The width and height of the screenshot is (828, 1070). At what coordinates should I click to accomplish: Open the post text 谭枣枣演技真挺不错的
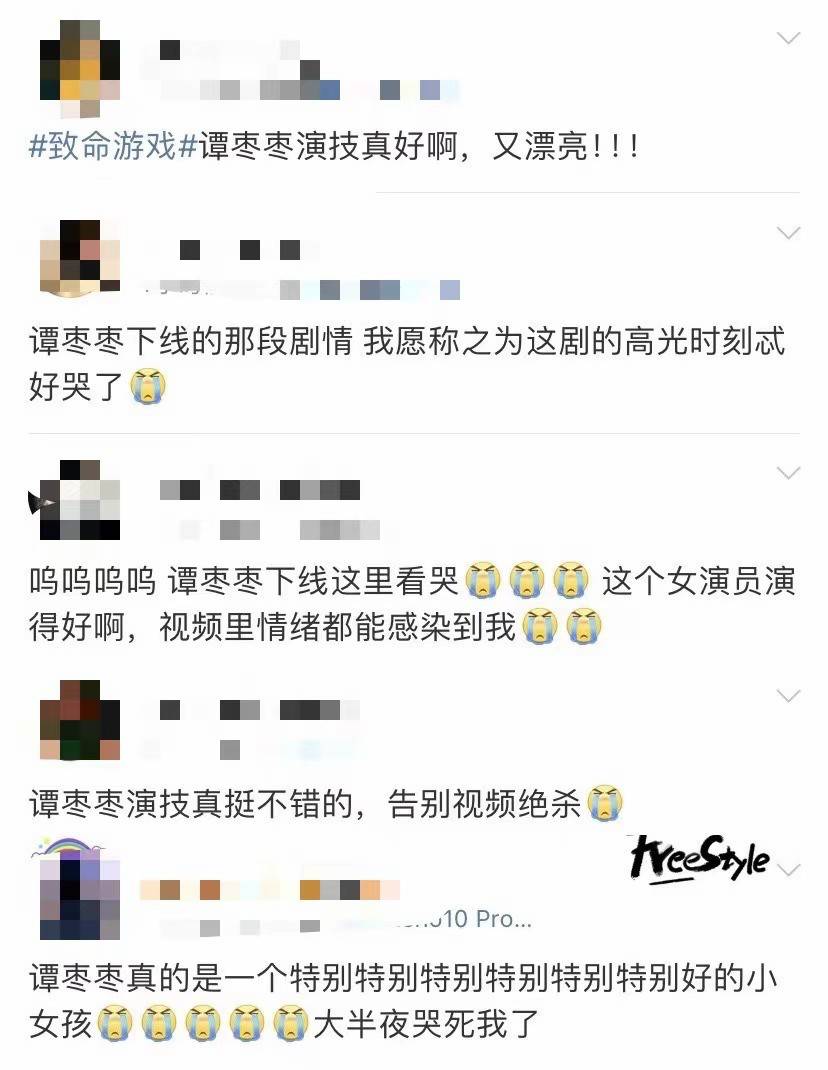[191, 803]
